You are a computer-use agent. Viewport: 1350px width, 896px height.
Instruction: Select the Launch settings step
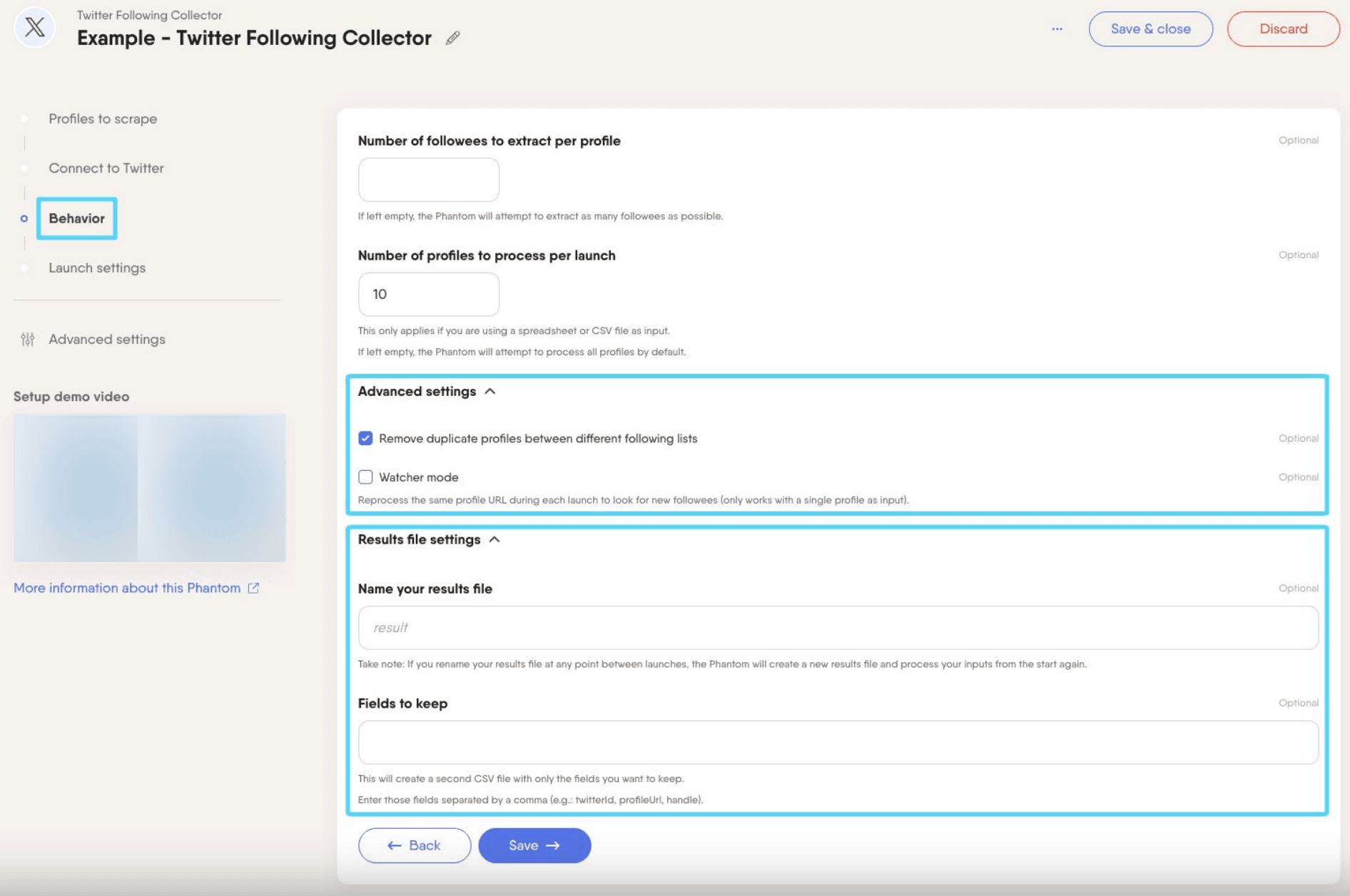coord(97,268)
